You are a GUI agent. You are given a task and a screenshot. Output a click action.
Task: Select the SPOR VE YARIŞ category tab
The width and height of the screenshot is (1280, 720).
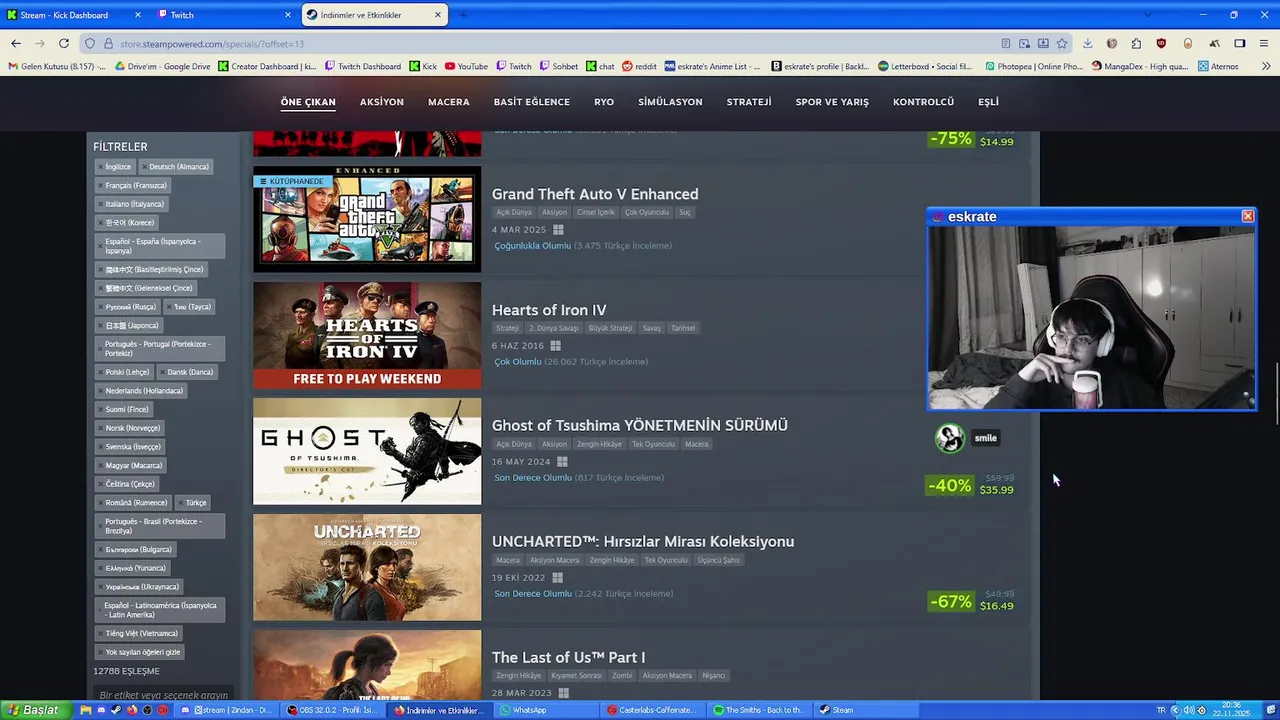point(832,102)
